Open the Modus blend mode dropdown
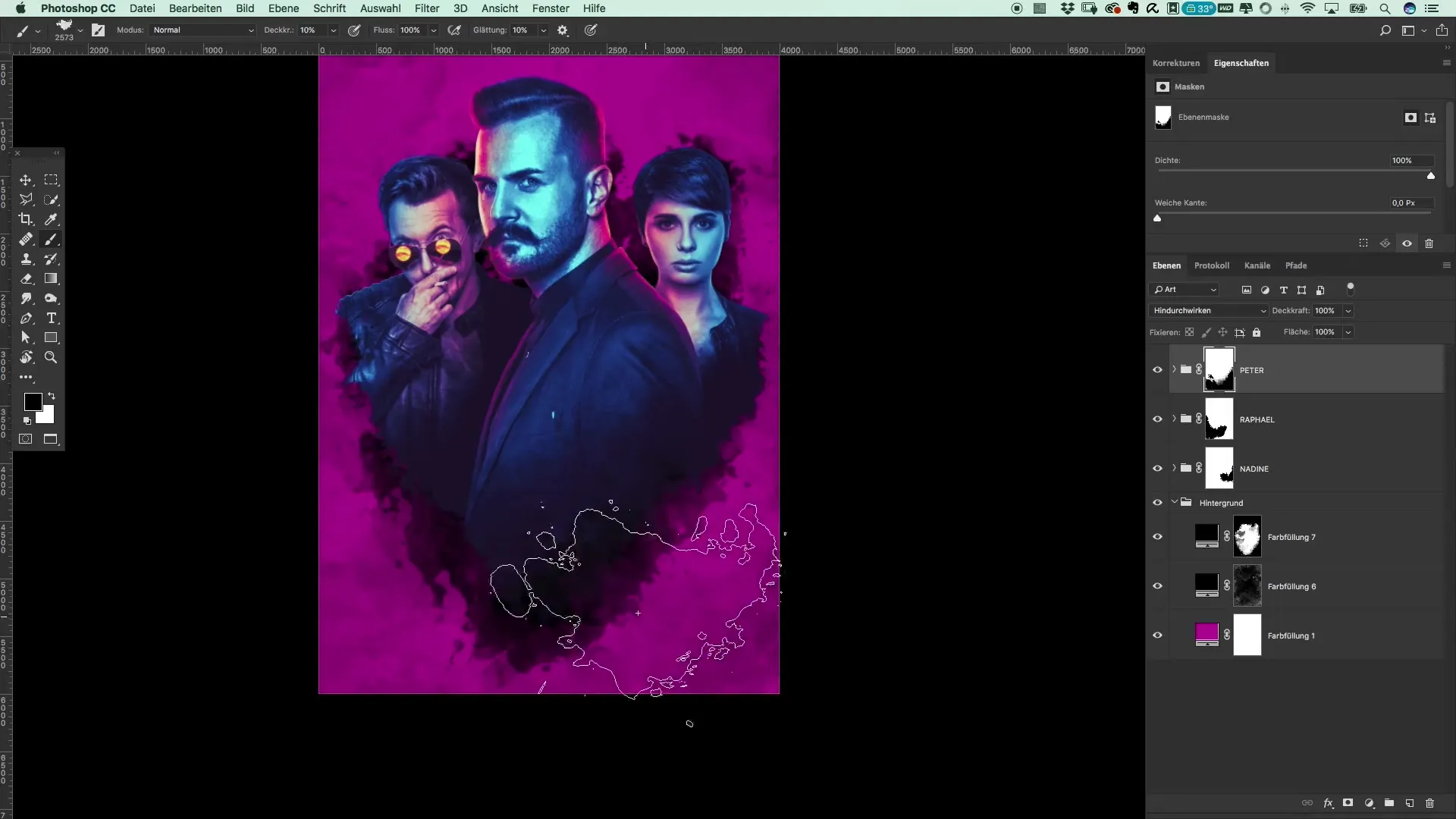 [x=202, y=30]
